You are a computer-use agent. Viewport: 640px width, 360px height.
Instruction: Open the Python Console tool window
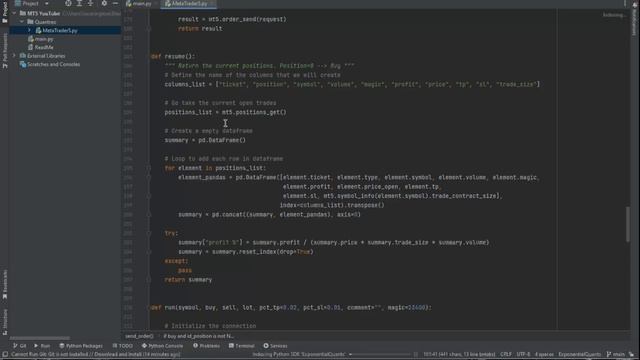tap(162, 346)
